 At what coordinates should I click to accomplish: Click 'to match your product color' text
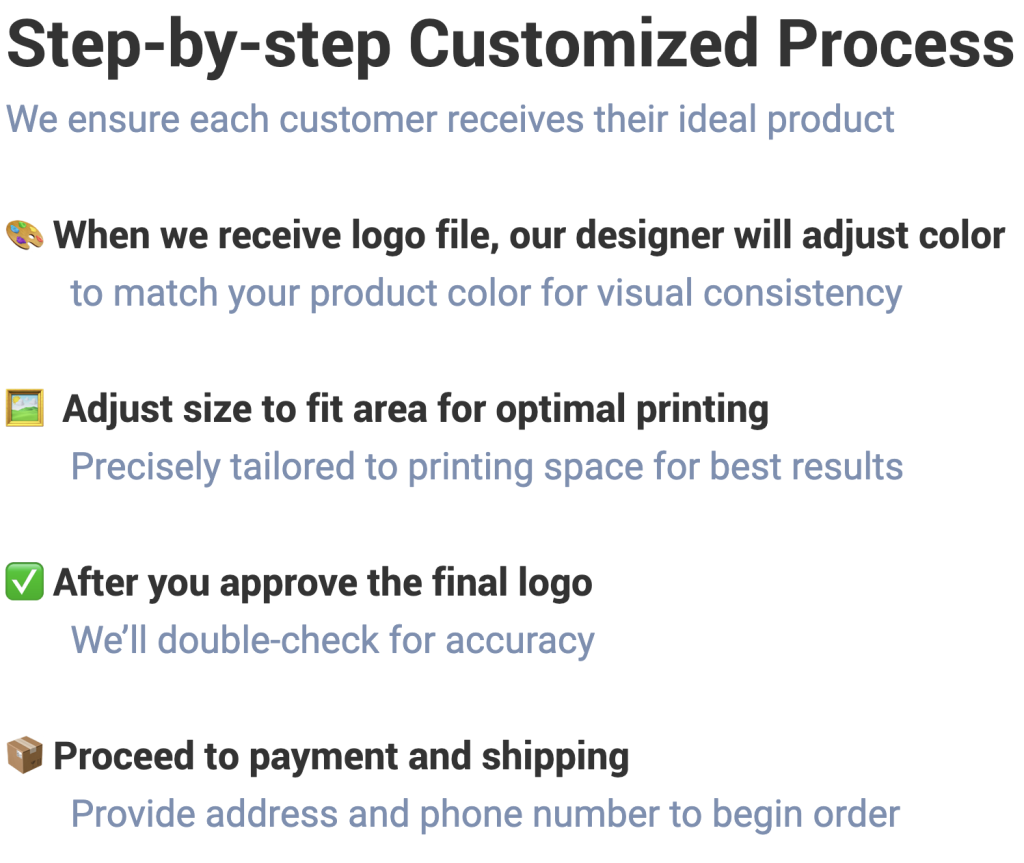pyautogui.click(x=487, y=293)
